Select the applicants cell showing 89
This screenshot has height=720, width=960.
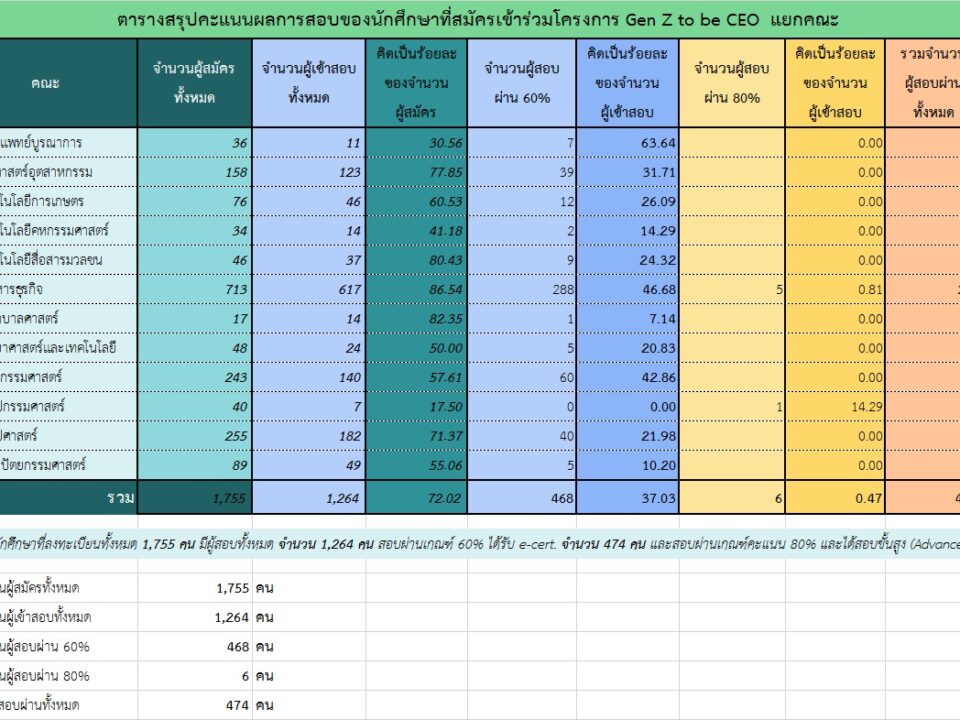coord(195,465)
